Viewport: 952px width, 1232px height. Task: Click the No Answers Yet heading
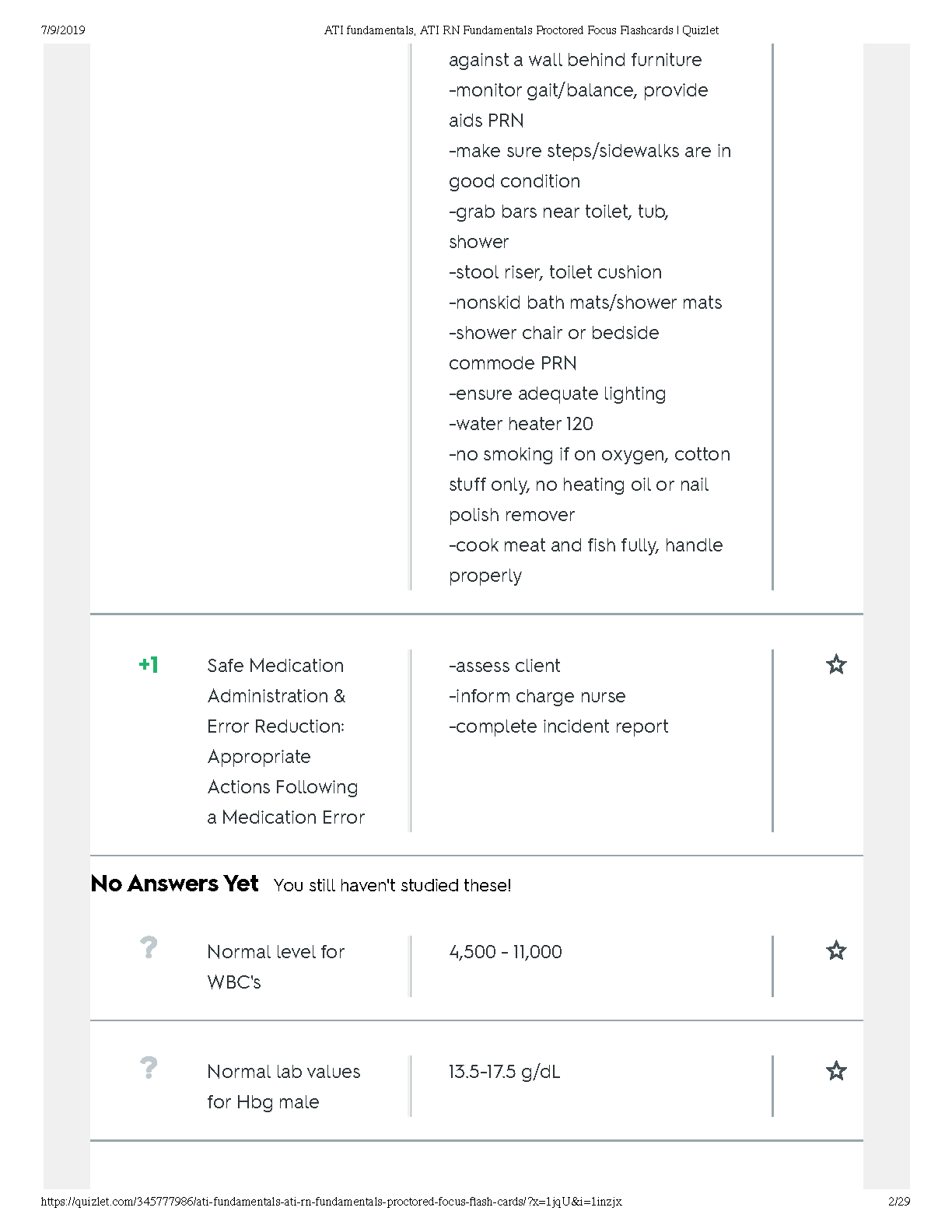[x=174, y=884]
